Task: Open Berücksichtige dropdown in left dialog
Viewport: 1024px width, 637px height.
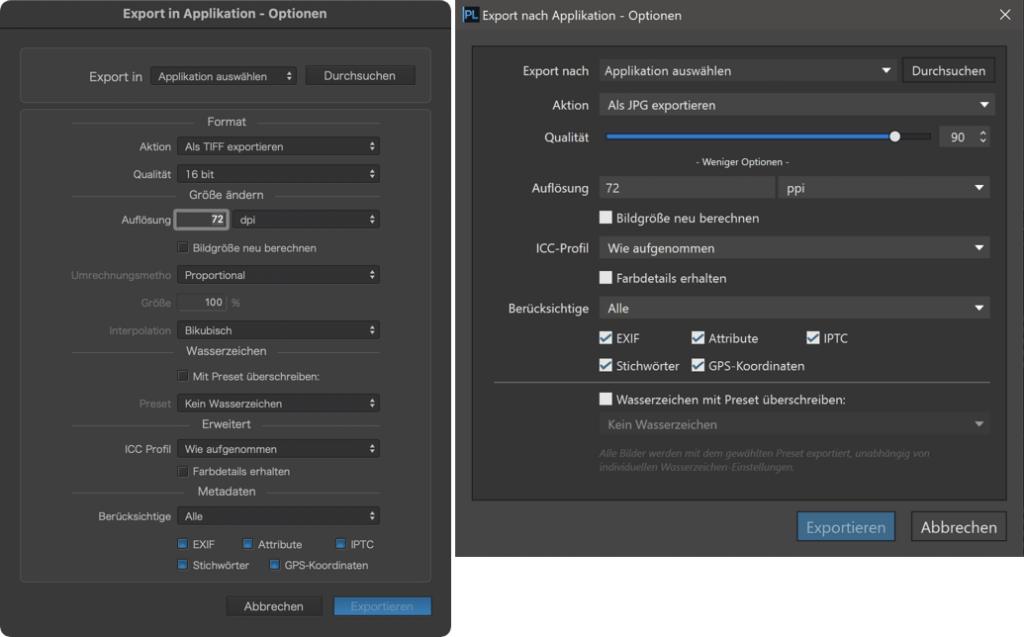Action: (278, 516)
